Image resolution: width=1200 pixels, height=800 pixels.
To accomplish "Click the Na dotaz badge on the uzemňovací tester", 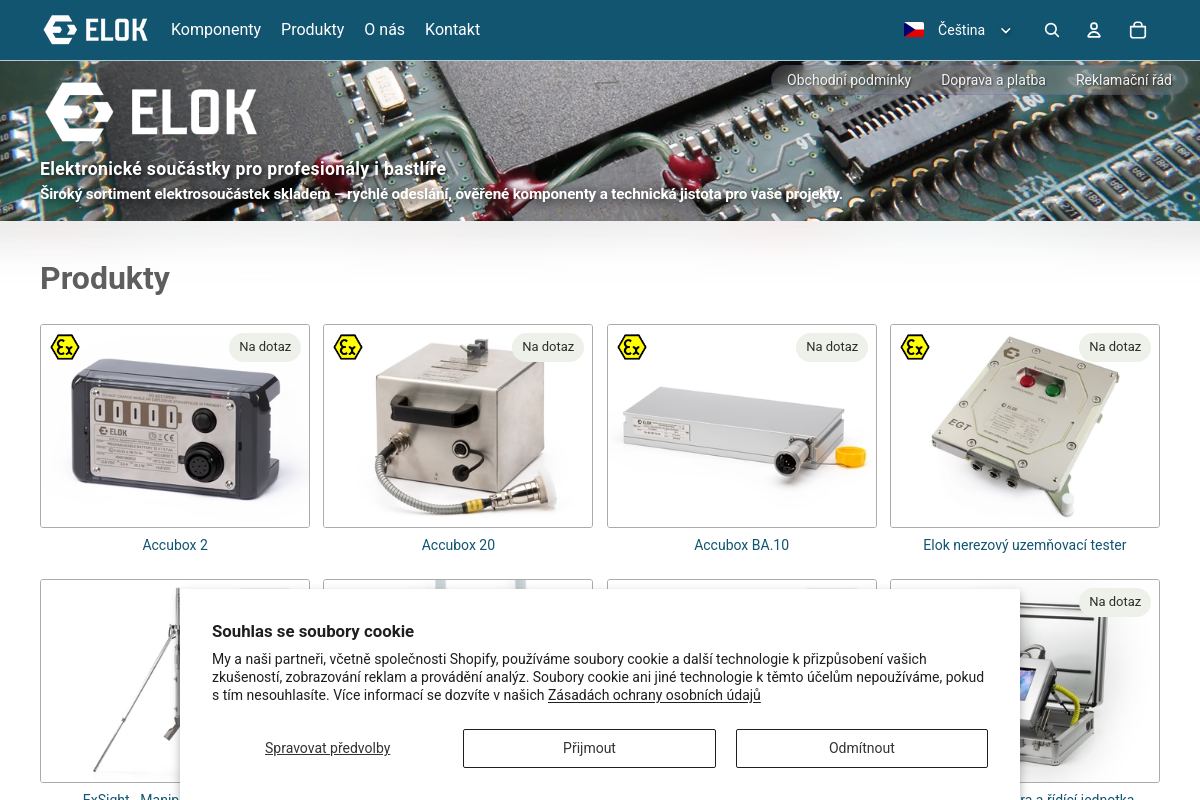I will tap(1115, 347).
